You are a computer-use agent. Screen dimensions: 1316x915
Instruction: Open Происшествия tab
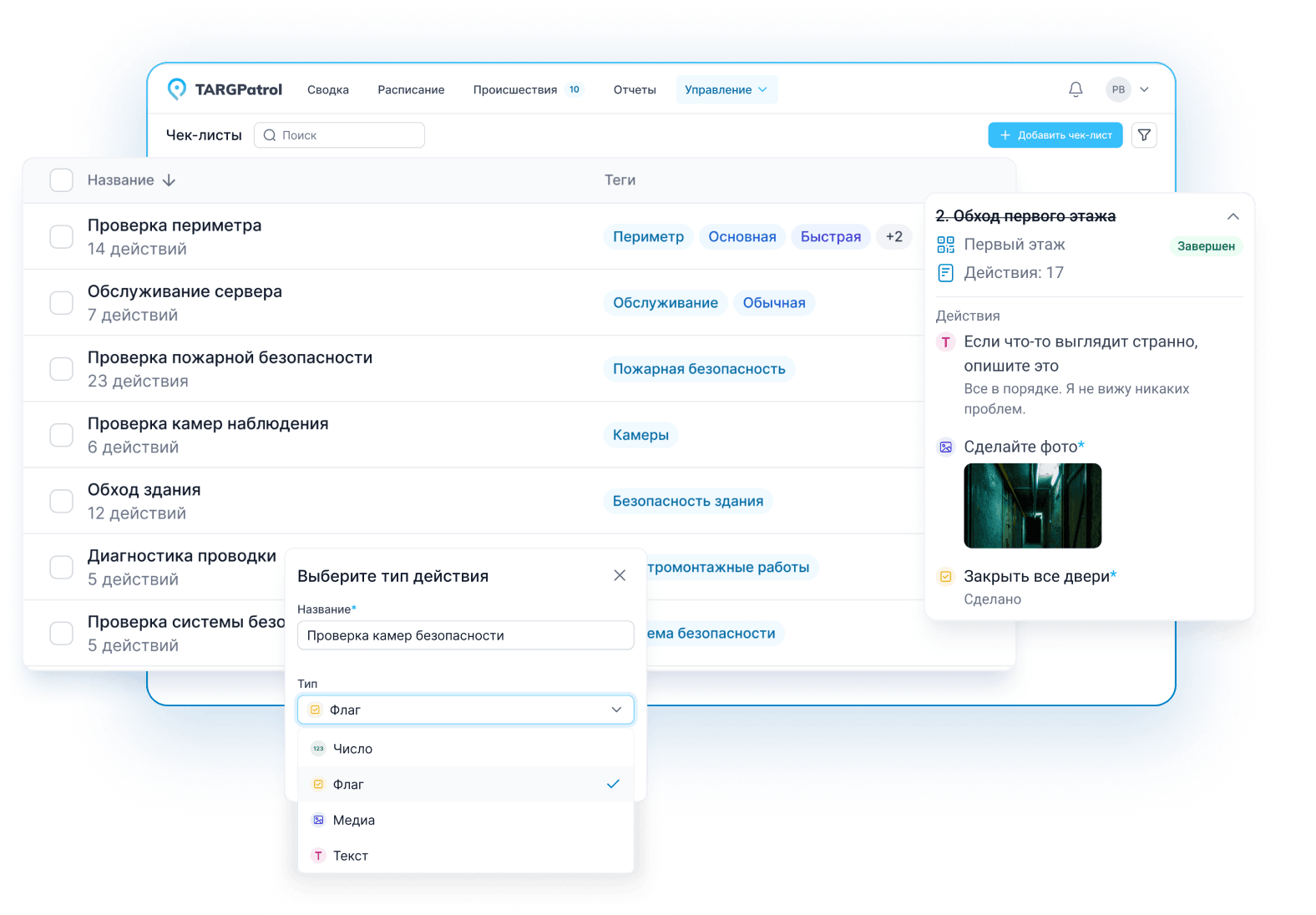(515, 90)
